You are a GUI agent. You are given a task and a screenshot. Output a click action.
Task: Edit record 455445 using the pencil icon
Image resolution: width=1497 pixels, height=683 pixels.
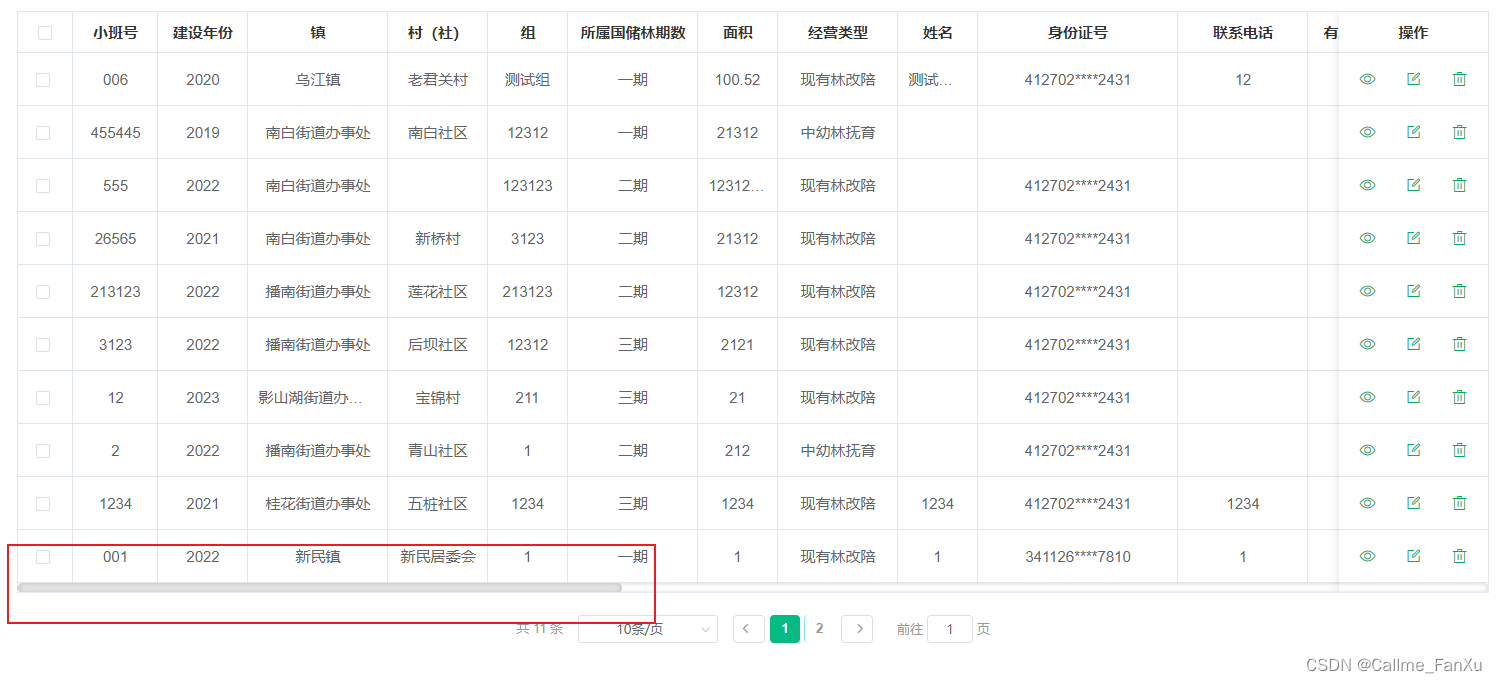click(1413, 131)
